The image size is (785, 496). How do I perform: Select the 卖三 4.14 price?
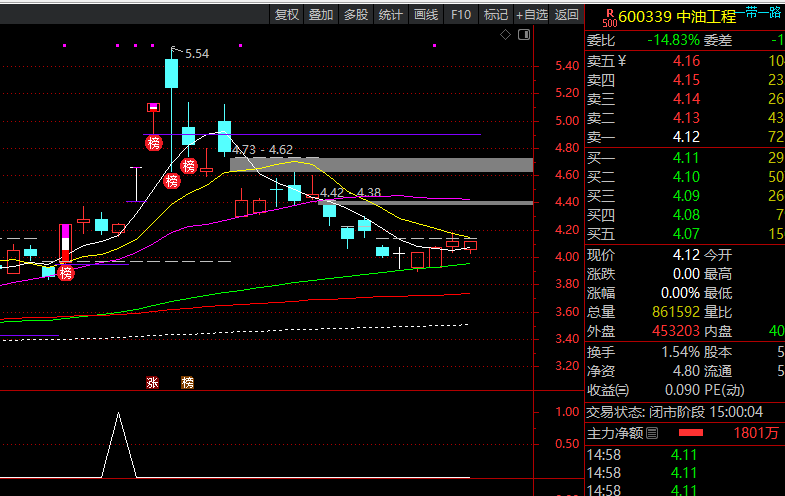686,99
